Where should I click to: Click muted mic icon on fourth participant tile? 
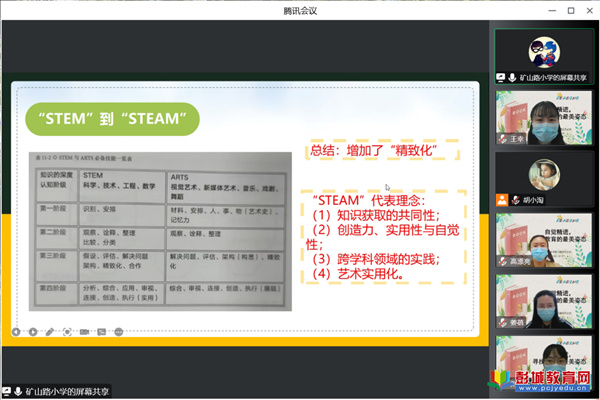[502, 261]
